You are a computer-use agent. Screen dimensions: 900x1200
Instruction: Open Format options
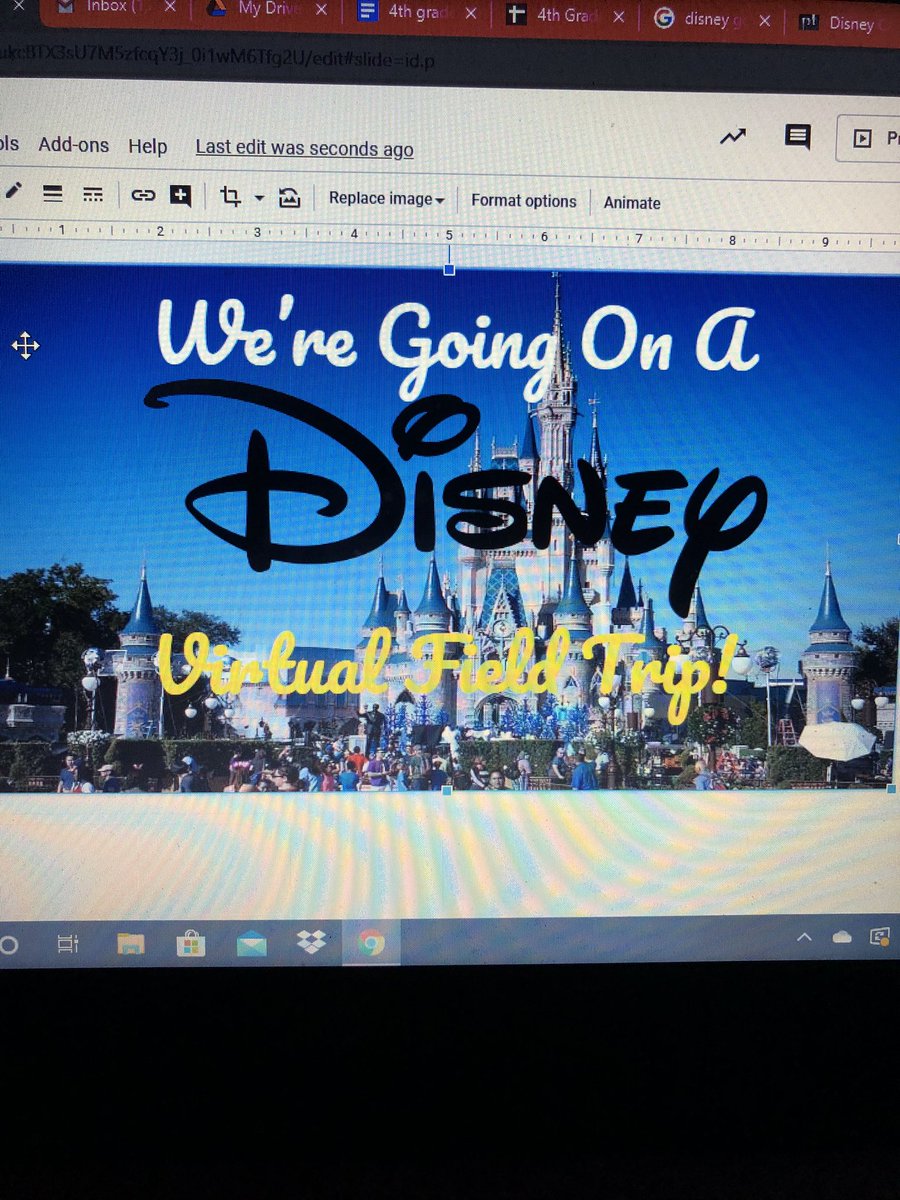[524, 201]
